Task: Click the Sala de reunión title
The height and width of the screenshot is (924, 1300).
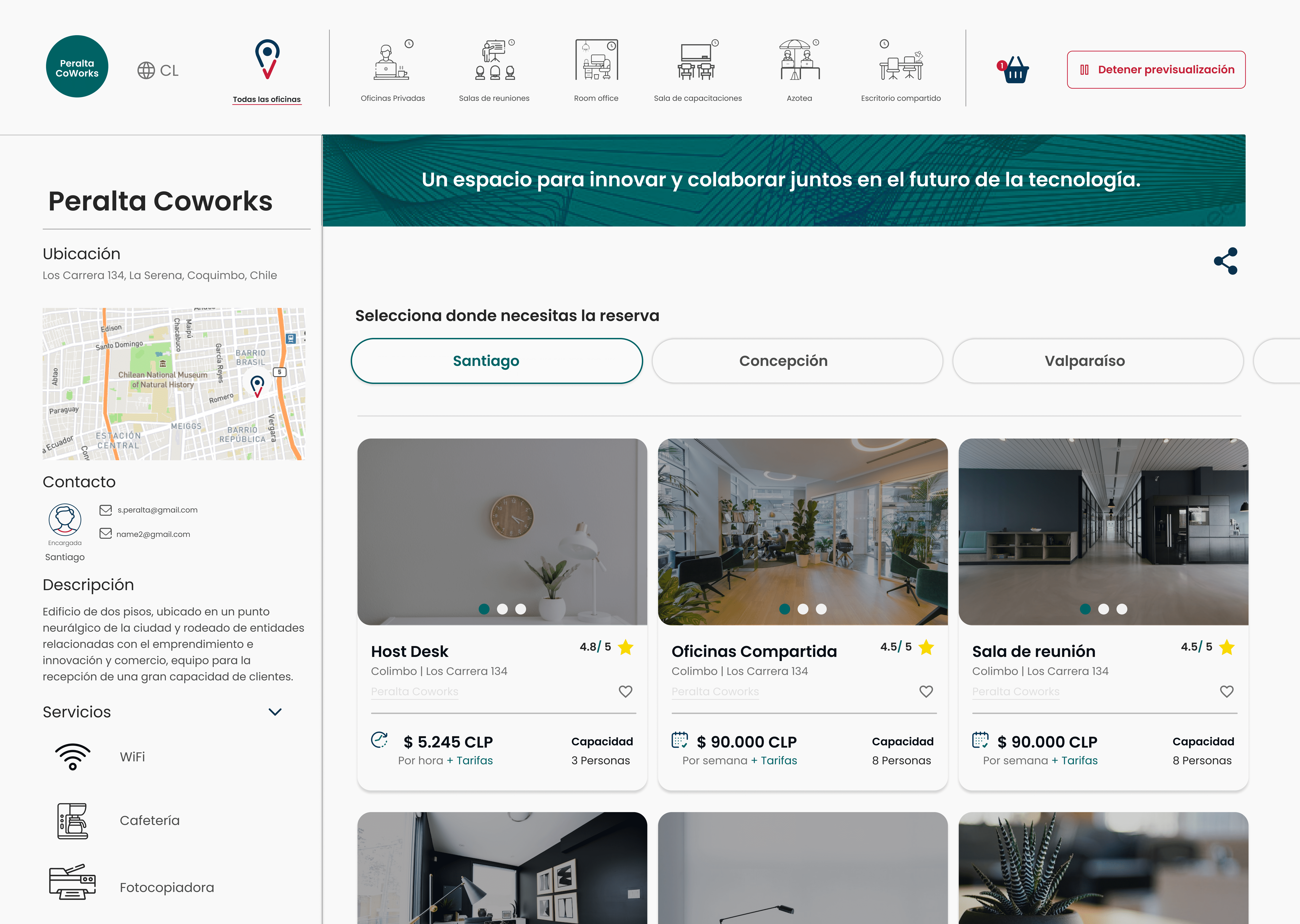Action: click(x=1034, y=651)
